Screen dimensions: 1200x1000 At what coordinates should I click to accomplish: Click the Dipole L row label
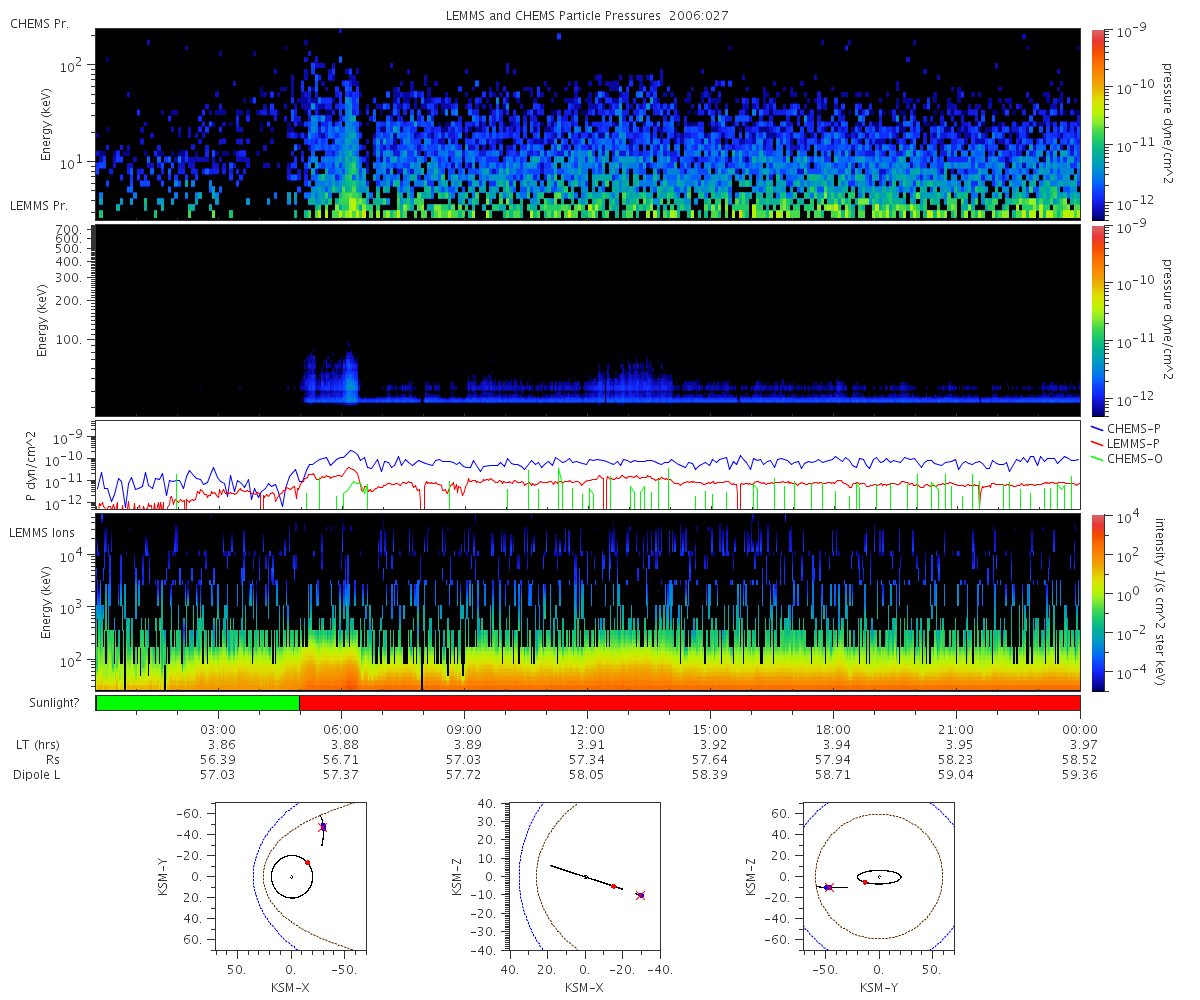point(39,775)
